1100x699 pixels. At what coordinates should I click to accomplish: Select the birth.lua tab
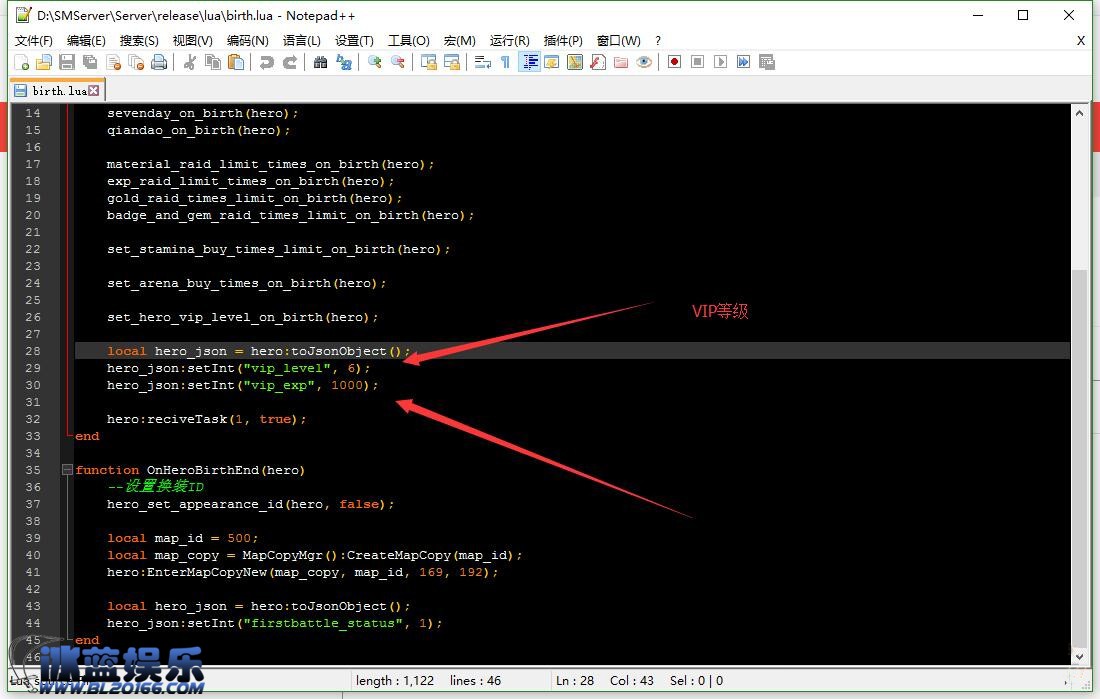[58, 91]
